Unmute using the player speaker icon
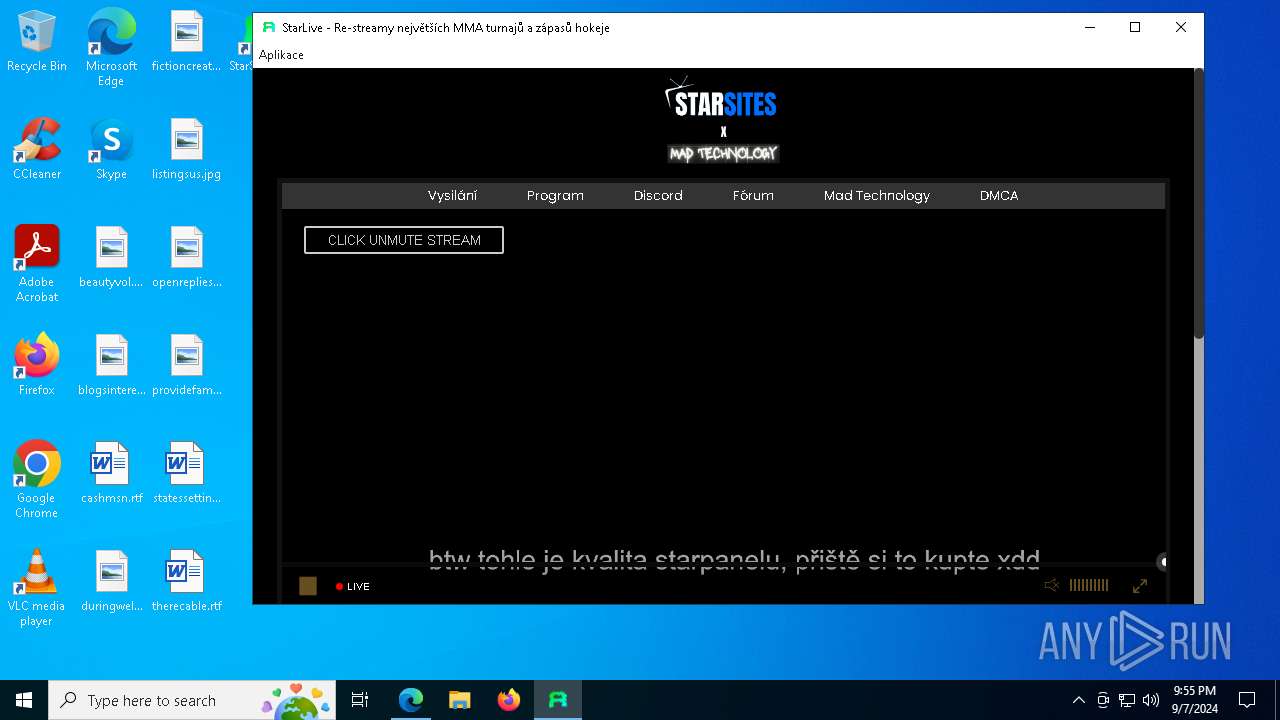The image size is (1280, 720). click(1051, 586)
